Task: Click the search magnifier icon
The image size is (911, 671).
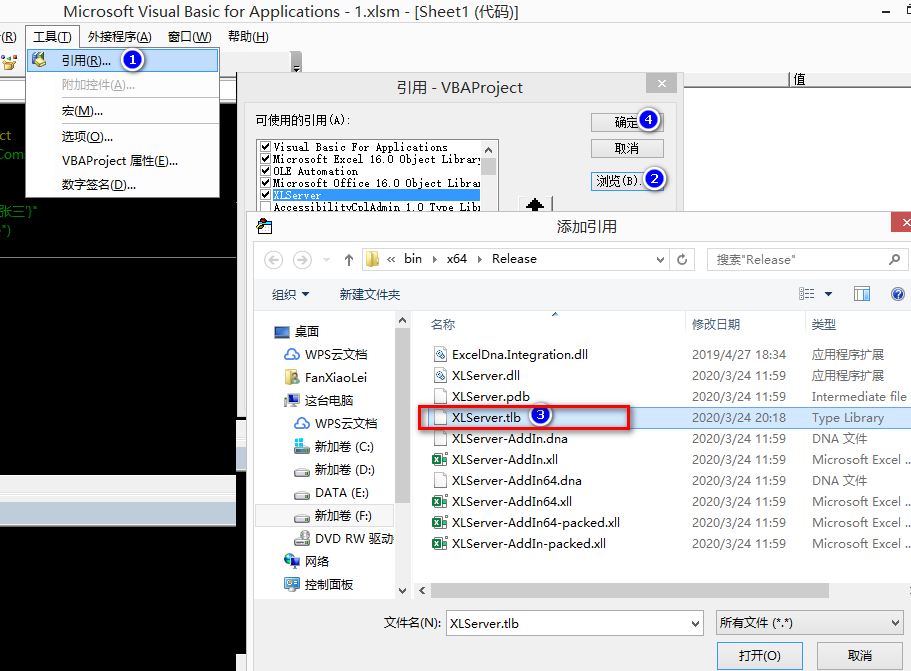Action: pyautogui.click(x=894, y=259)
